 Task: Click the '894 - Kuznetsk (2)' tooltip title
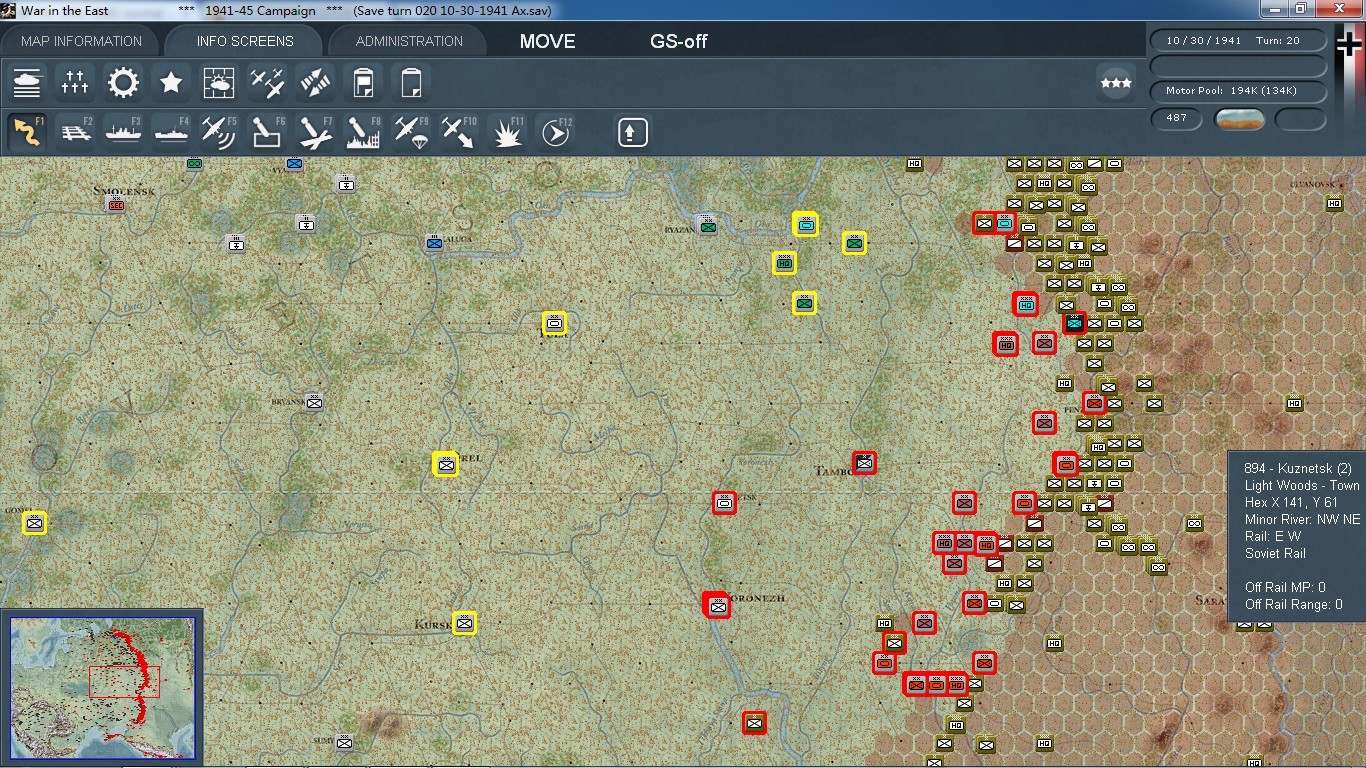coord(1298,468)
